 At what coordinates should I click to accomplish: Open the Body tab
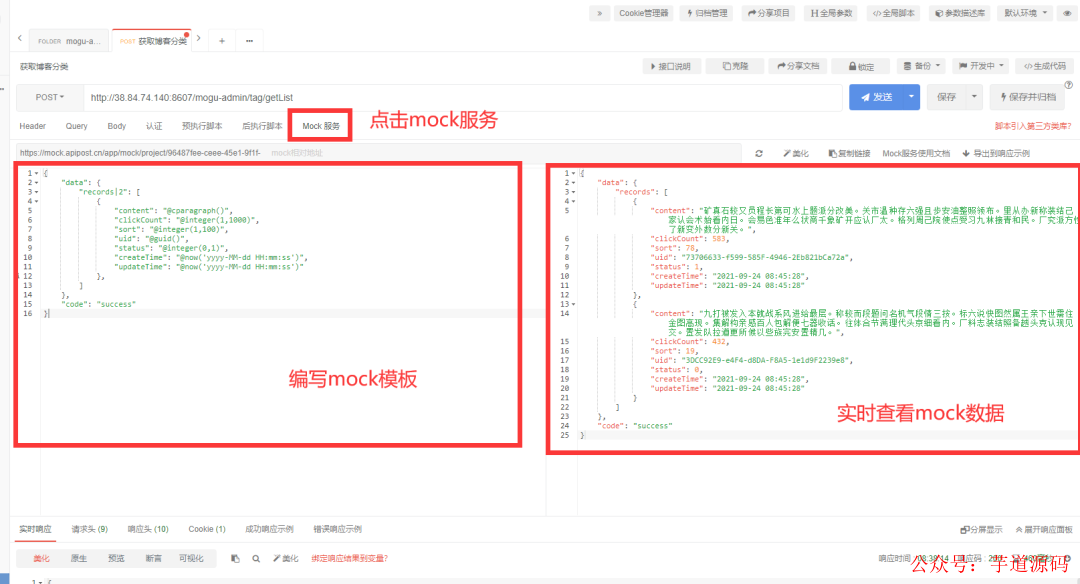coord(116,126)
